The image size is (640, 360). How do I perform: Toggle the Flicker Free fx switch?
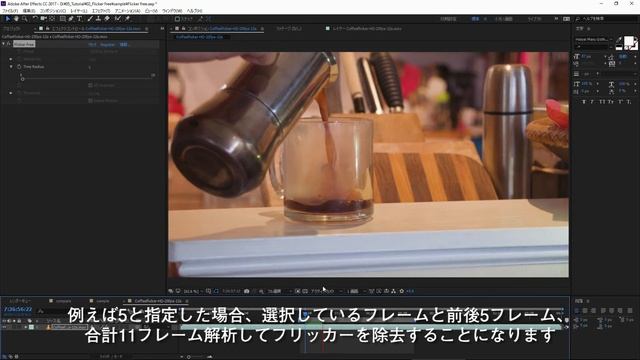pos(9,44)
